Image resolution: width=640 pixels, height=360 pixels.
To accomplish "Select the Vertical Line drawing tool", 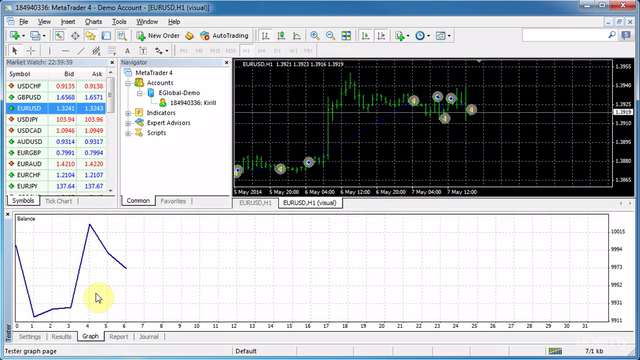I will pyautogui.click(x=49, y=51).
